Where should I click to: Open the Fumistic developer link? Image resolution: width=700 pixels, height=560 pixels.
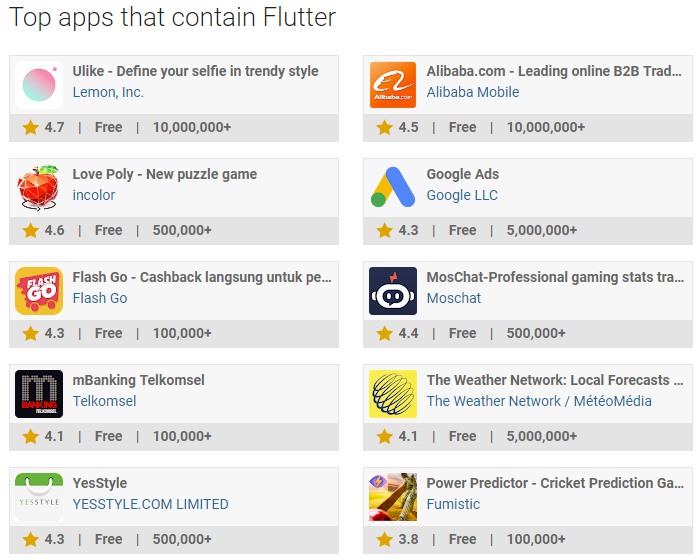pos(453,504)
